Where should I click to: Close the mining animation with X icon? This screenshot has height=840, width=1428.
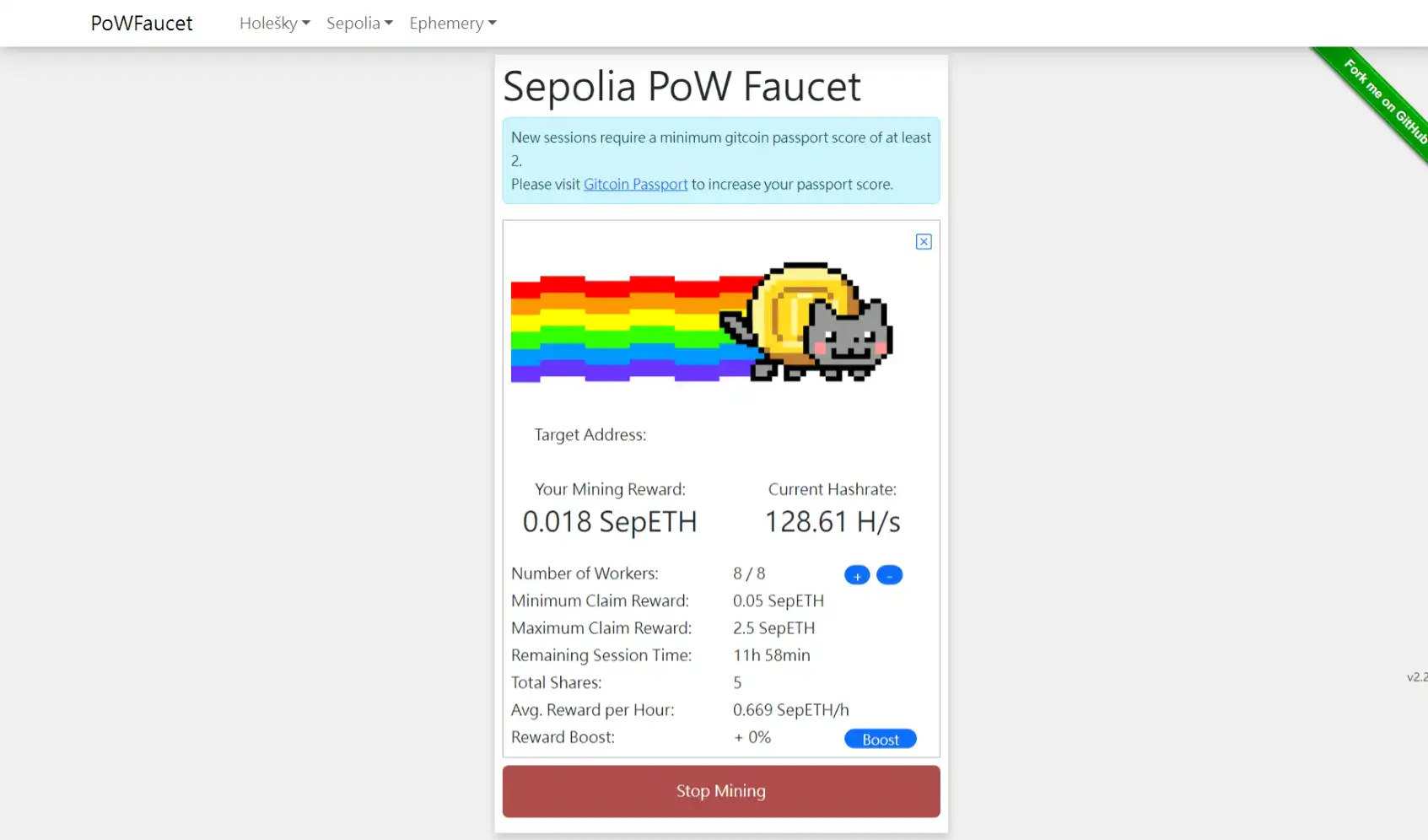click(924, 242)
